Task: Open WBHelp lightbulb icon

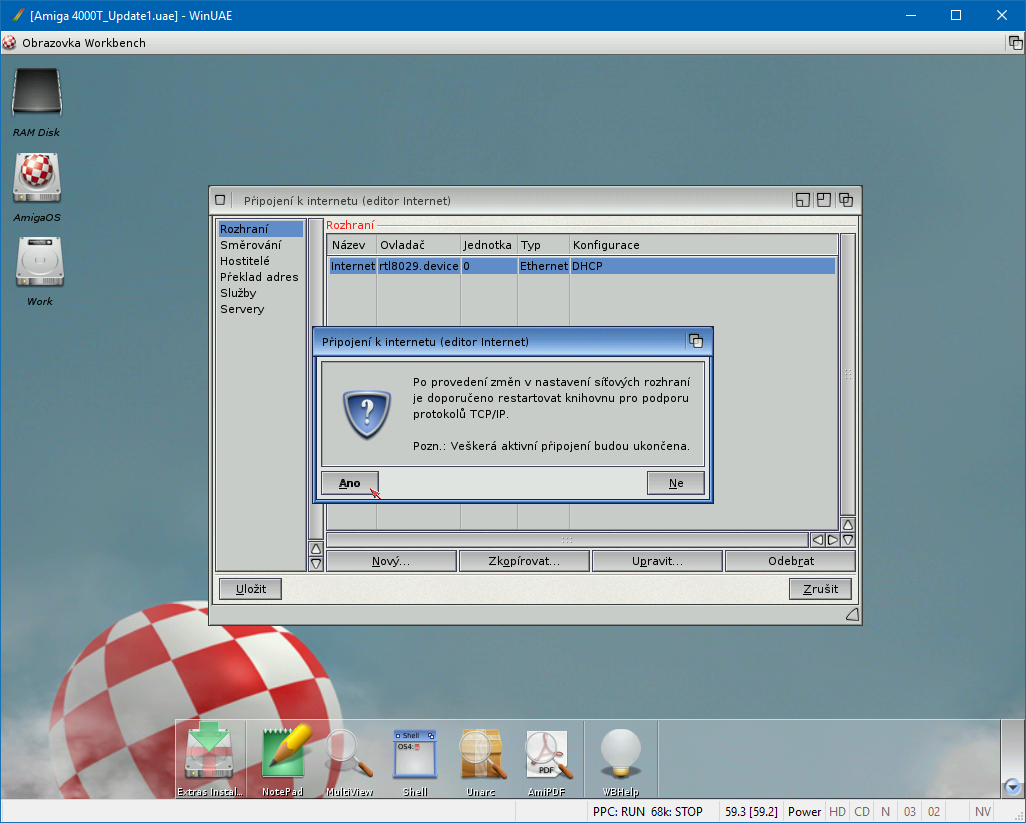Action: pos(620,754)
